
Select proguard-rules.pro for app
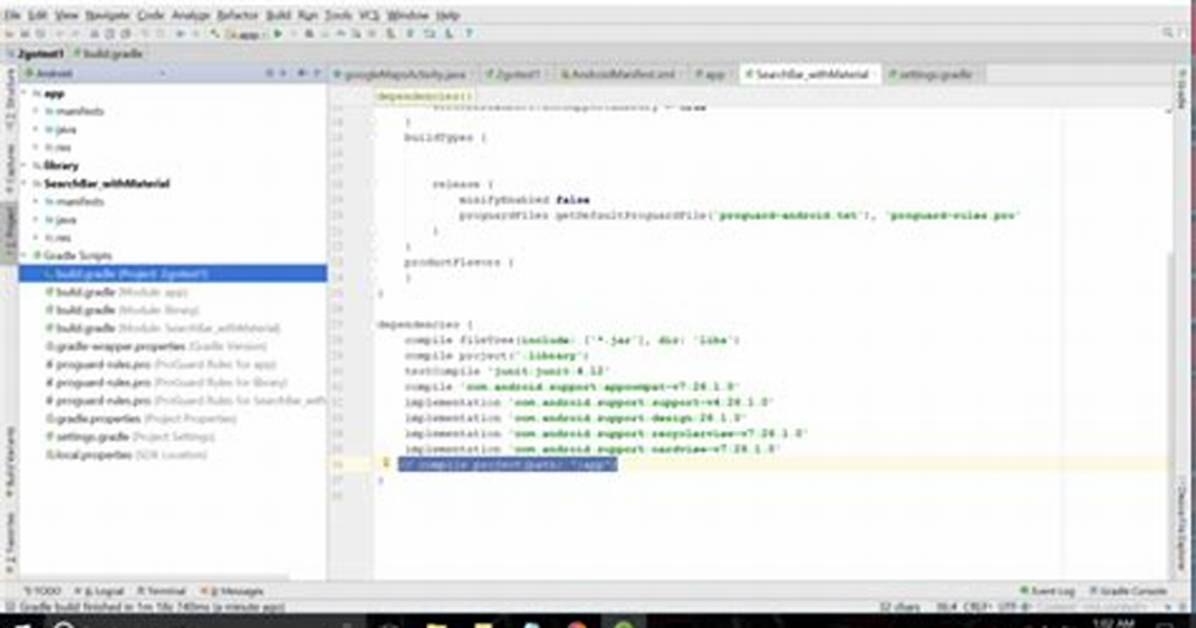point(160,365)
